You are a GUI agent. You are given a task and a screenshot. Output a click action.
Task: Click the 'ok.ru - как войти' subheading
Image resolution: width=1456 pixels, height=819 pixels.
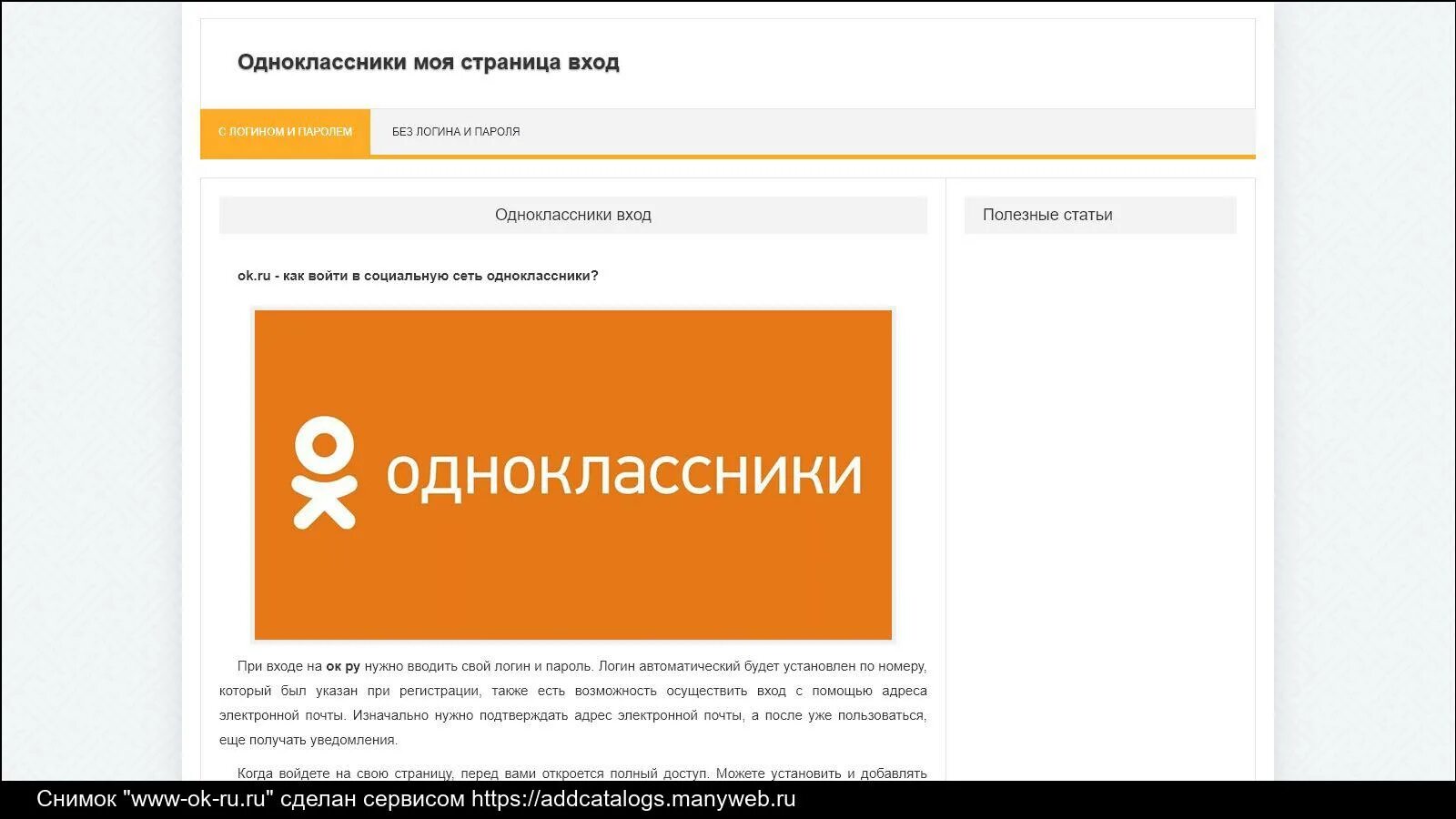(418, 276)
